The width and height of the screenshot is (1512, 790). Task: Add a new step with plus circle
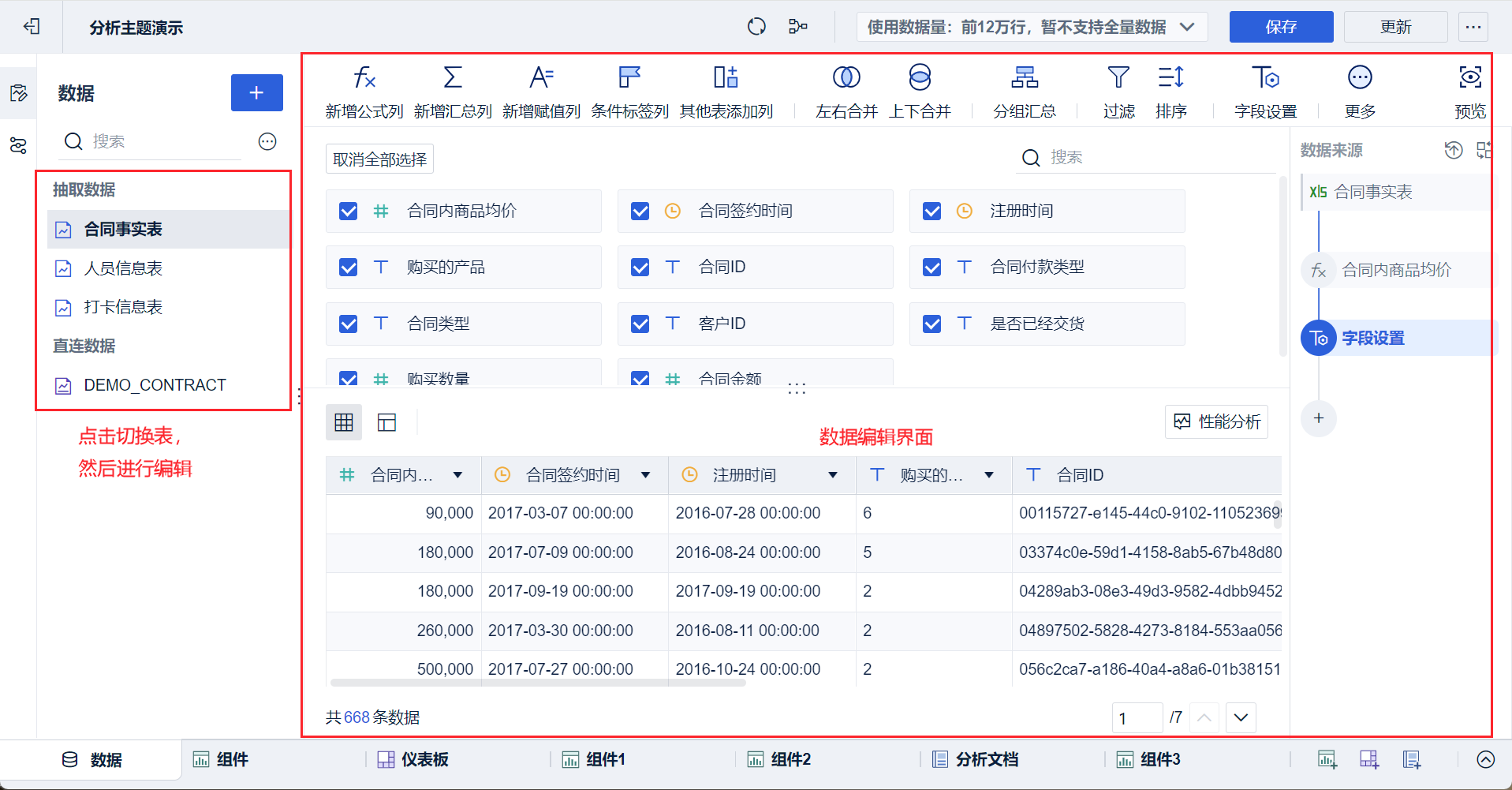pyautogui.click(x=1319, y=418)
